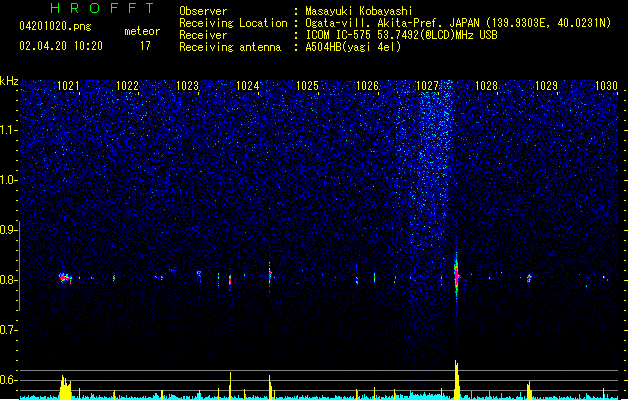
Task: Select the file name 04201020.png
Action: click(55, 26)
